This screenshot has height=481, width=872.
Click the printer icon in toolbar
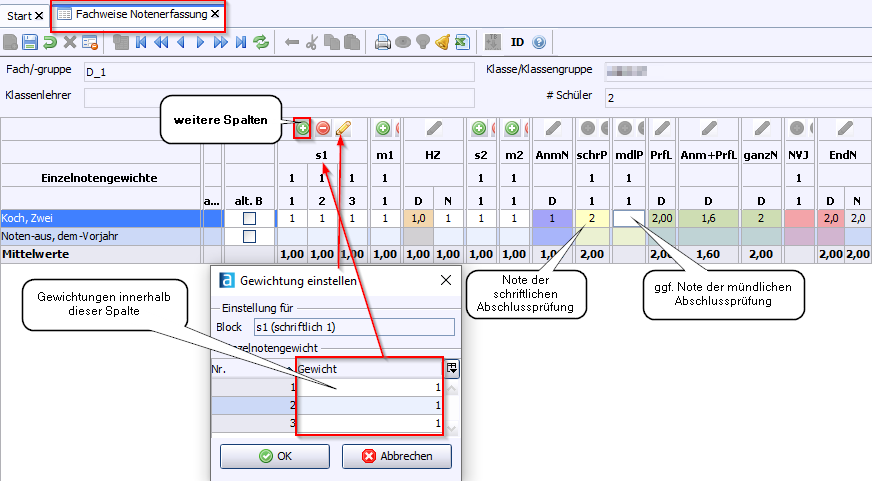click(x=382, y=42)
